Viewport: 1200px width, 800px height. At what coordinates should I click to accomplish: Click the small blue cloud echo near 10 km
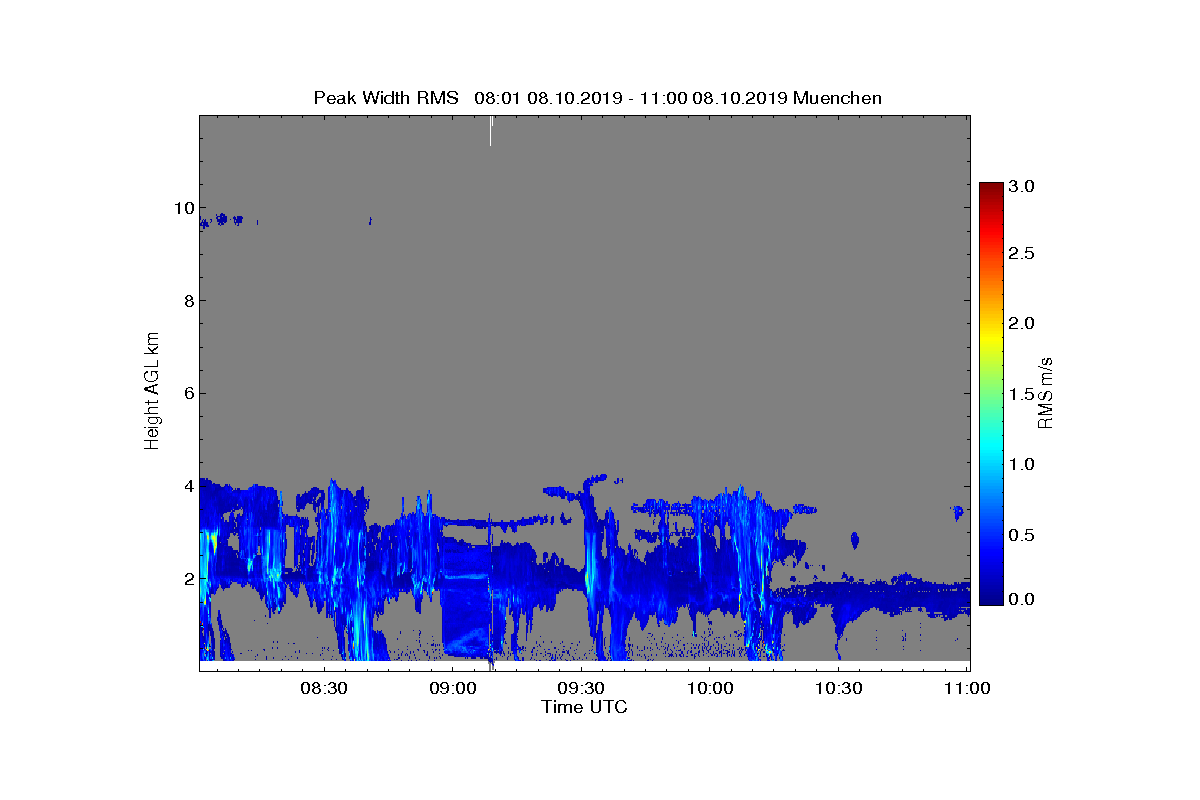click(x=221, y=219)
